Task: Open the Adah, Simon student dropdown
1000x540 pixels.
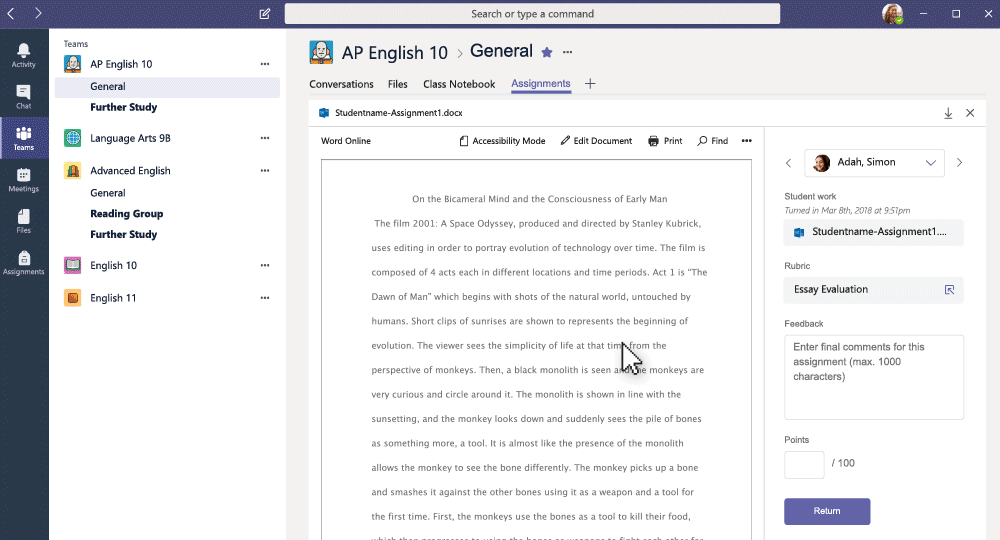Action: pos(874,163)
